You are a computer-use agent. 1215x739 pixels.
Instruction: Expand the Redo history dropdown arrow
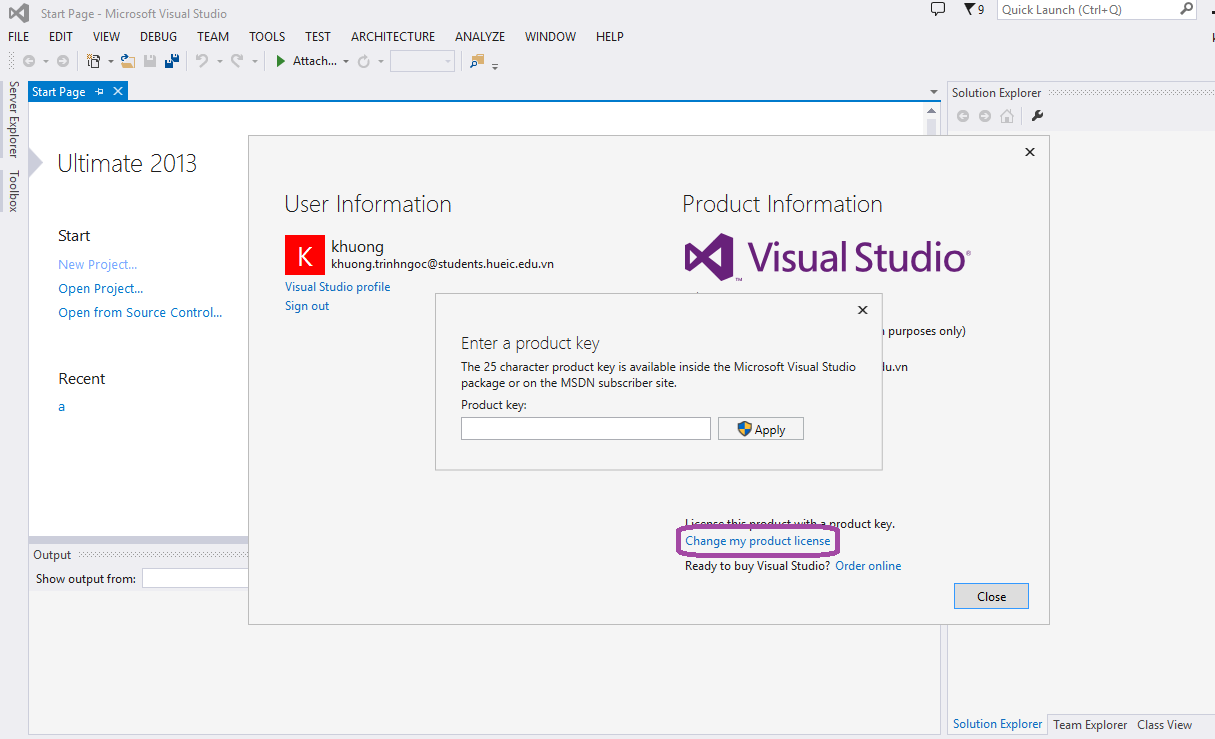tap(254, 62)
